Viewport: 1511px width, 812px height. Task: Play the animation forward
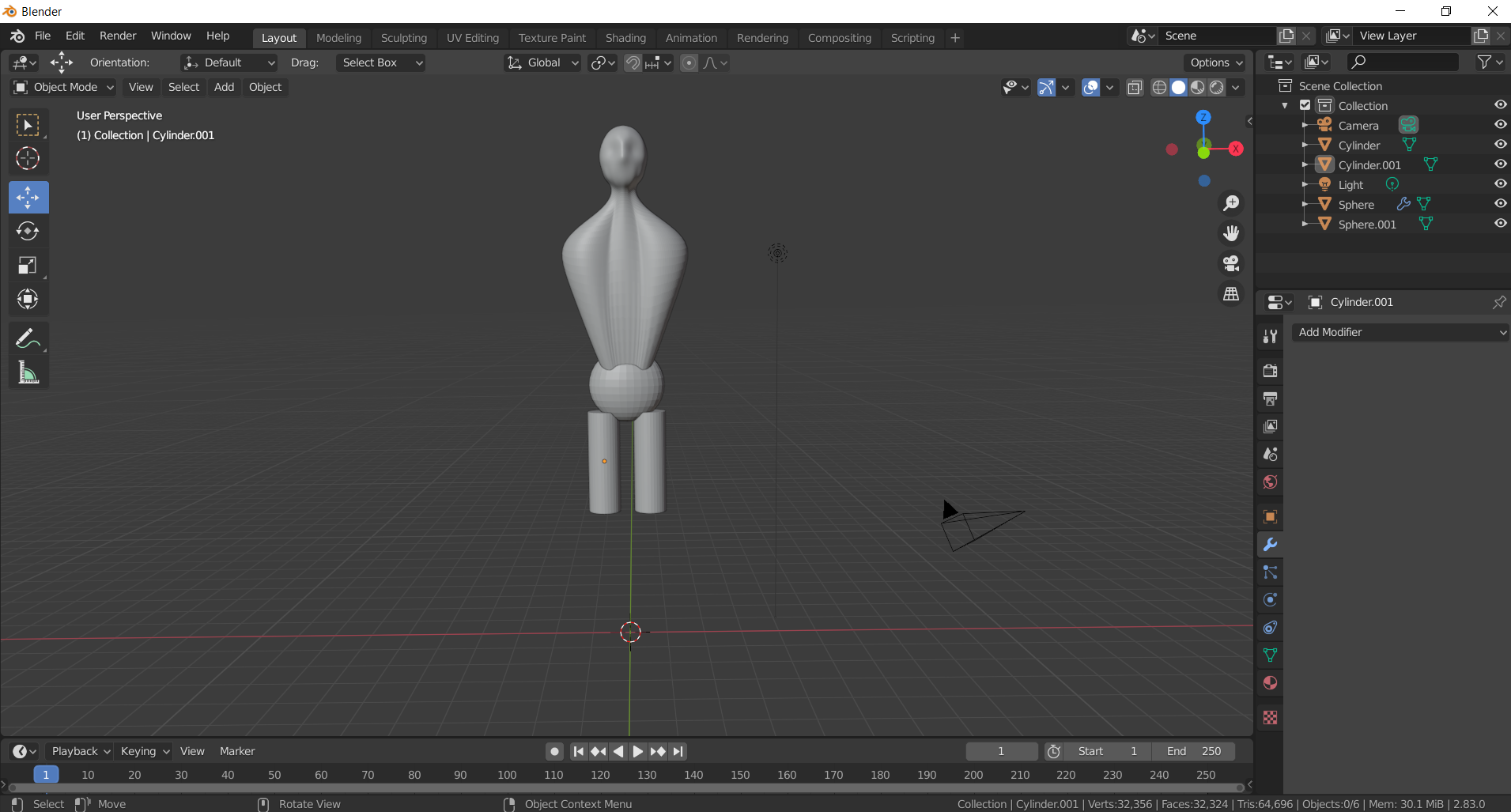(637, 751)
